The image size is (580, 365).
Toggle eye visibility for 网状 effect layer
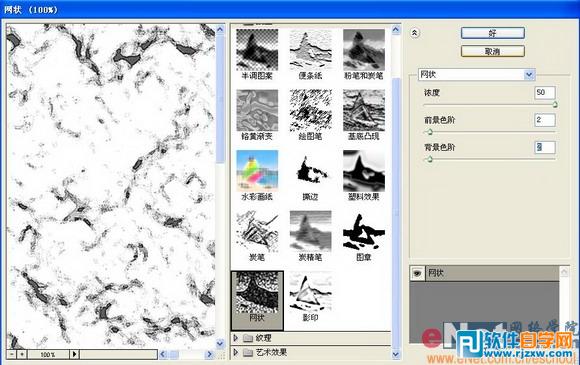coord(418,273)
